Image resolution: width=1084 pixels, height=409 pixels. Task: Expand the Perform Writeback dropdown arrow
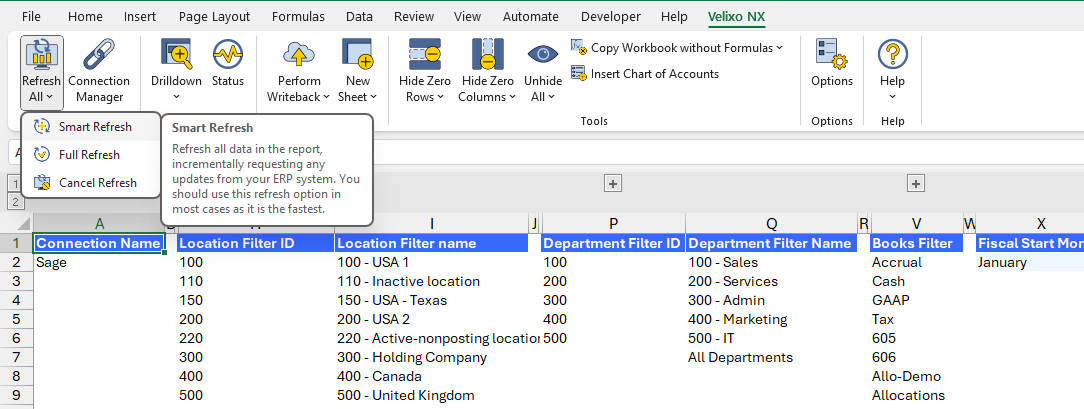point(326,97)
